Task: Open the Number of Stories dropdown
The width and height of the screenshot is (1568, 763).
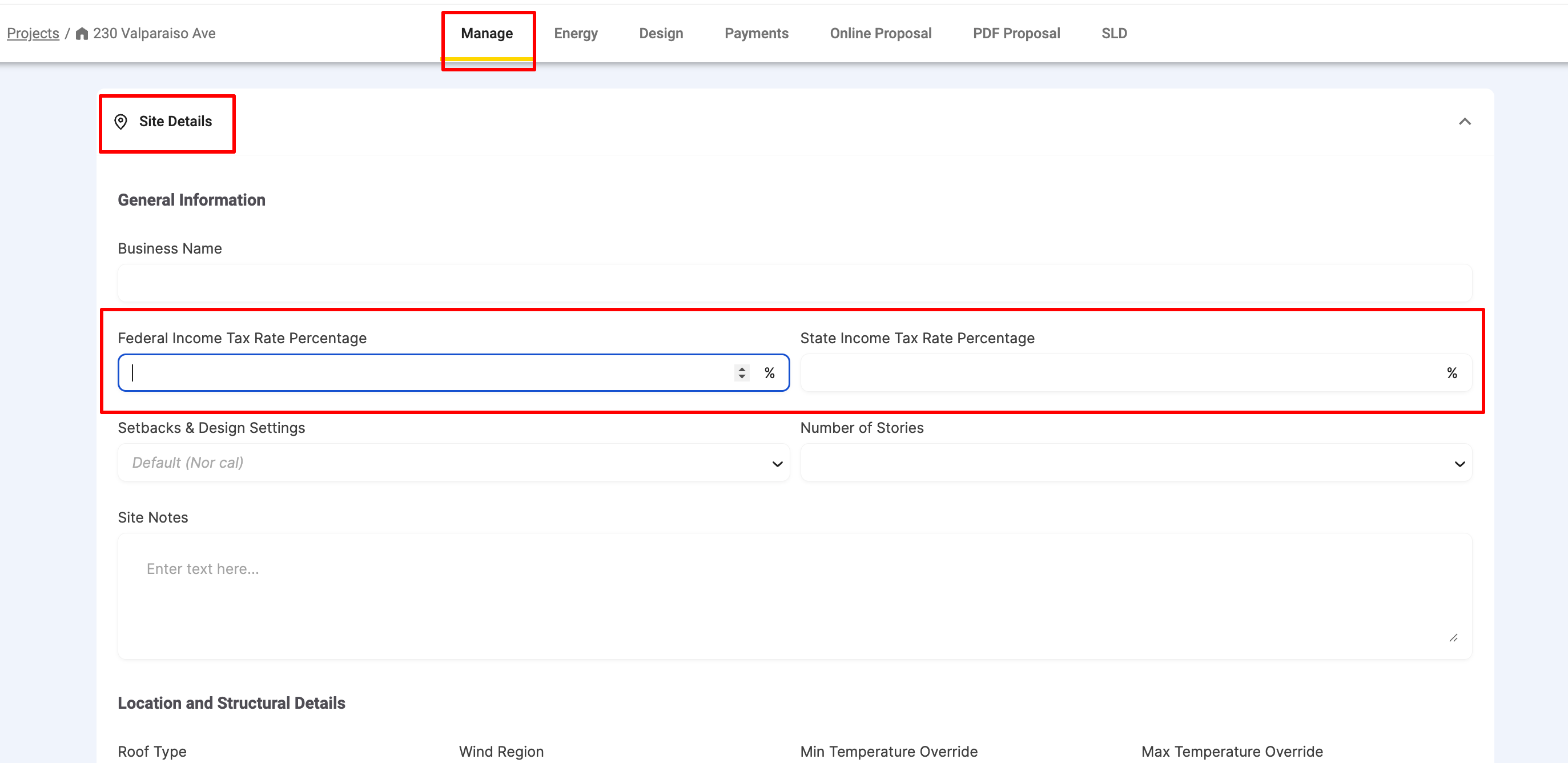Action: tap(1136, 463)
